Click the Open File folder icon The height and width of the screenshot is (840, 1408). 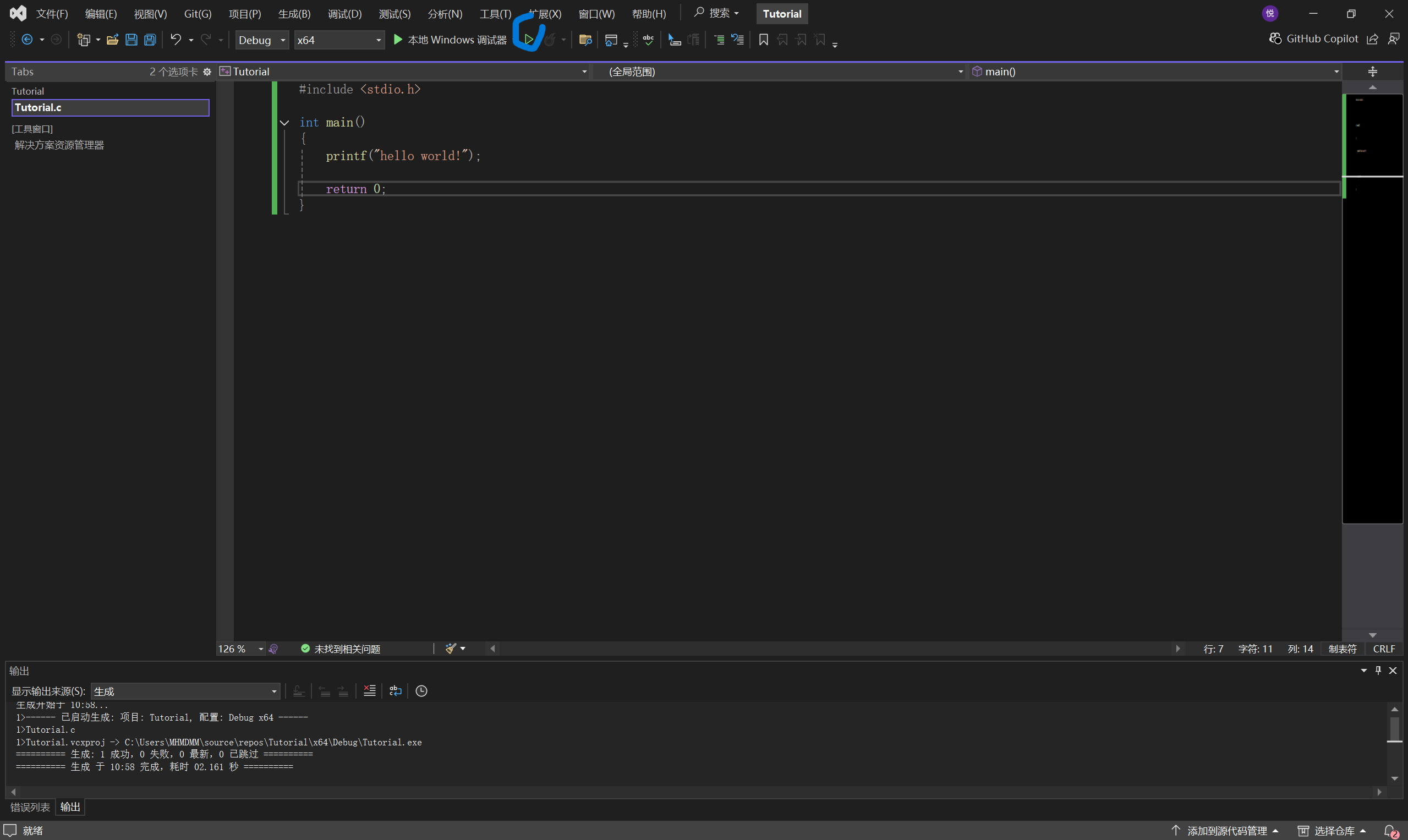(113, 40)
